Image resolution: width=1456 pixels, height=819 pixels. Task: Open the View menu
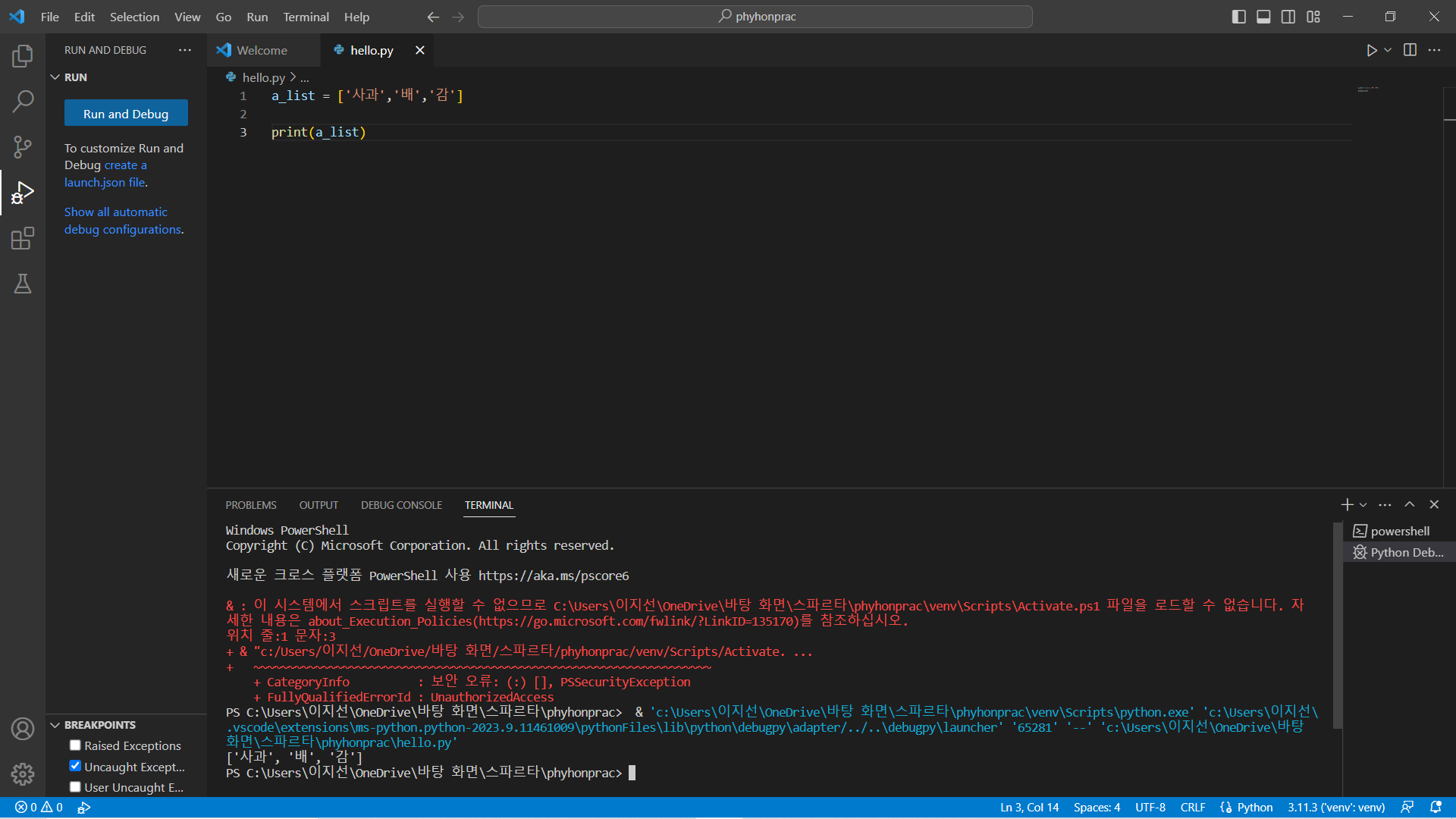tap(187, 17)
